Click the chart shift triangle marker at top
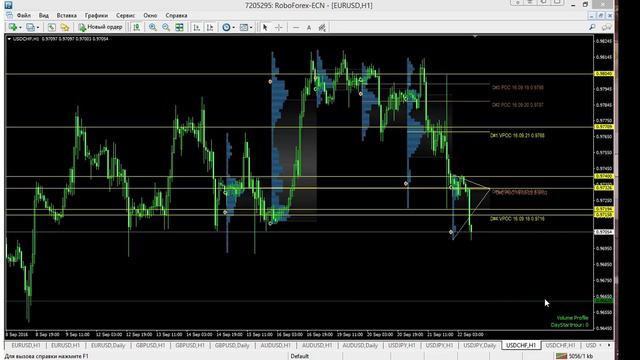Screen dimensions: 640x360 (x=475, y=36)
